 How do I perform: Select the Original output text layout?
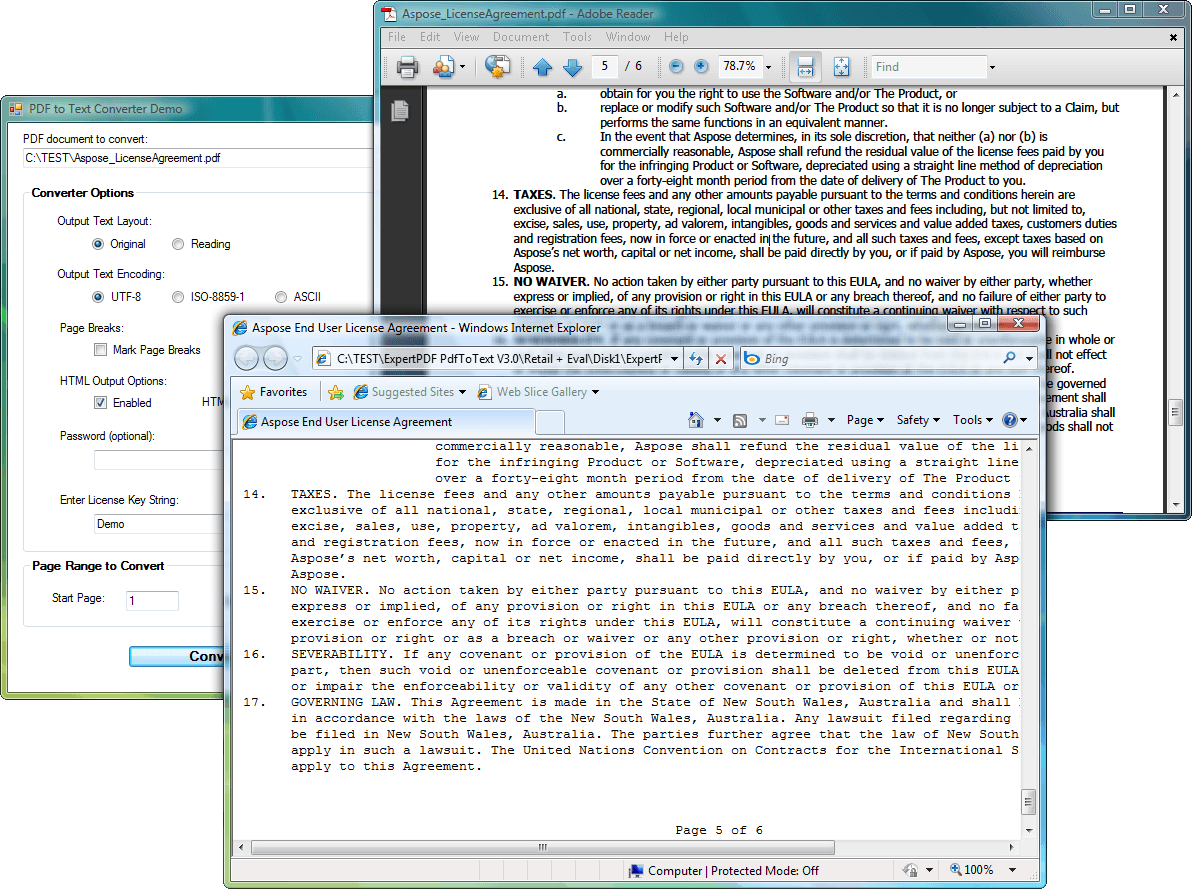97,244
